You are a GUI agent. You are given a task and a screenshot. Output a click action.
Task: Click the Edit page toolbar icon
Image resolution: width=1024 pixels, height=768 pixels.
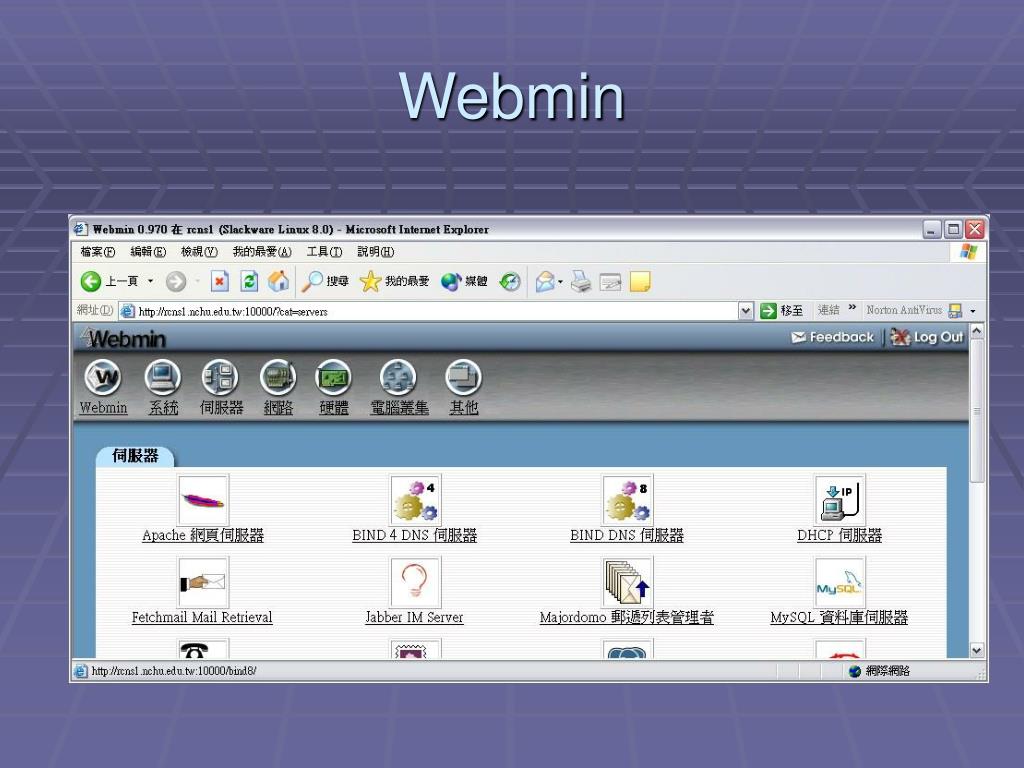(610, 282)
